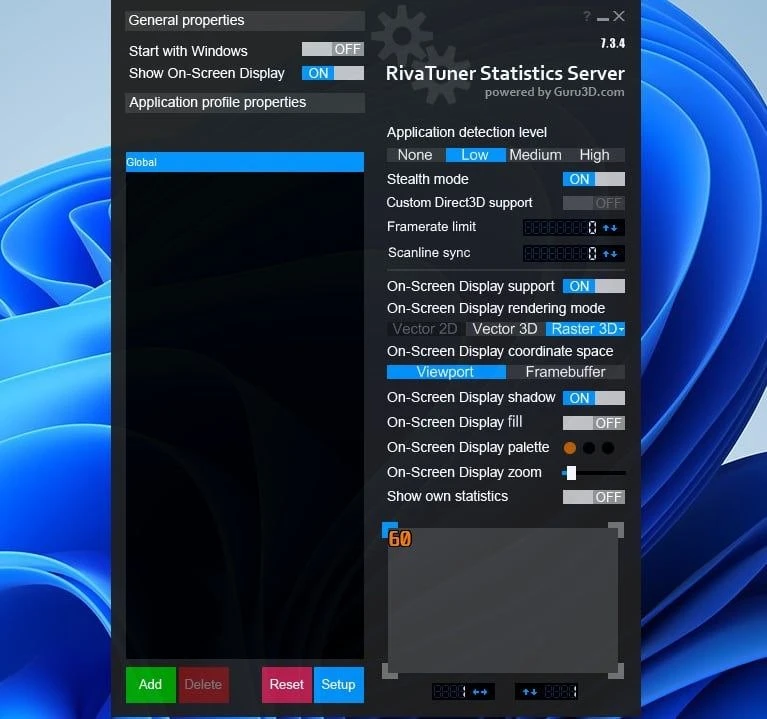Open Setup button

[x=338, y=685]
